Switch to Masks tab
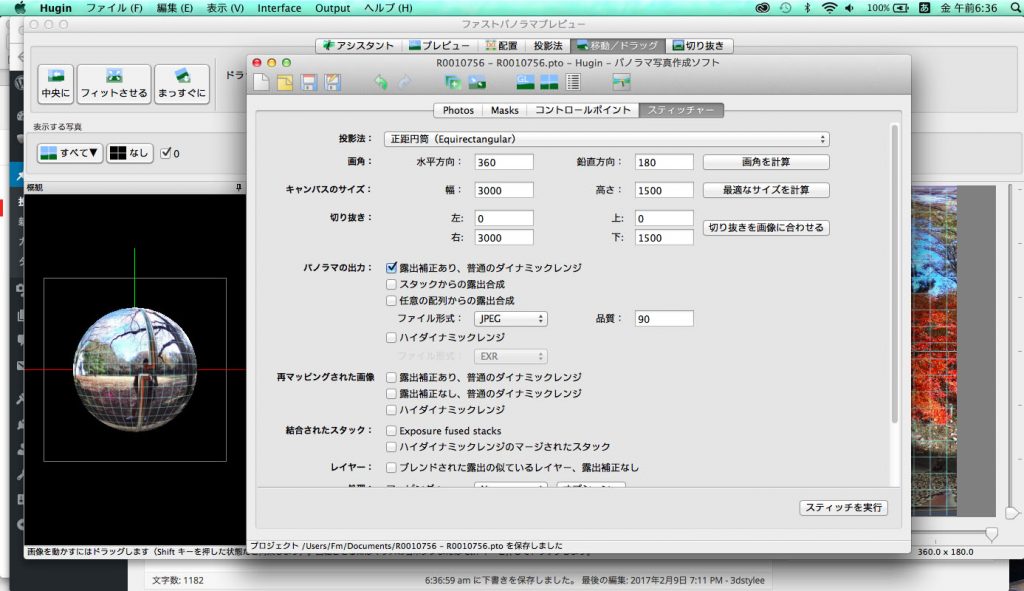The image size is (1024, 591). pos(504,110)
